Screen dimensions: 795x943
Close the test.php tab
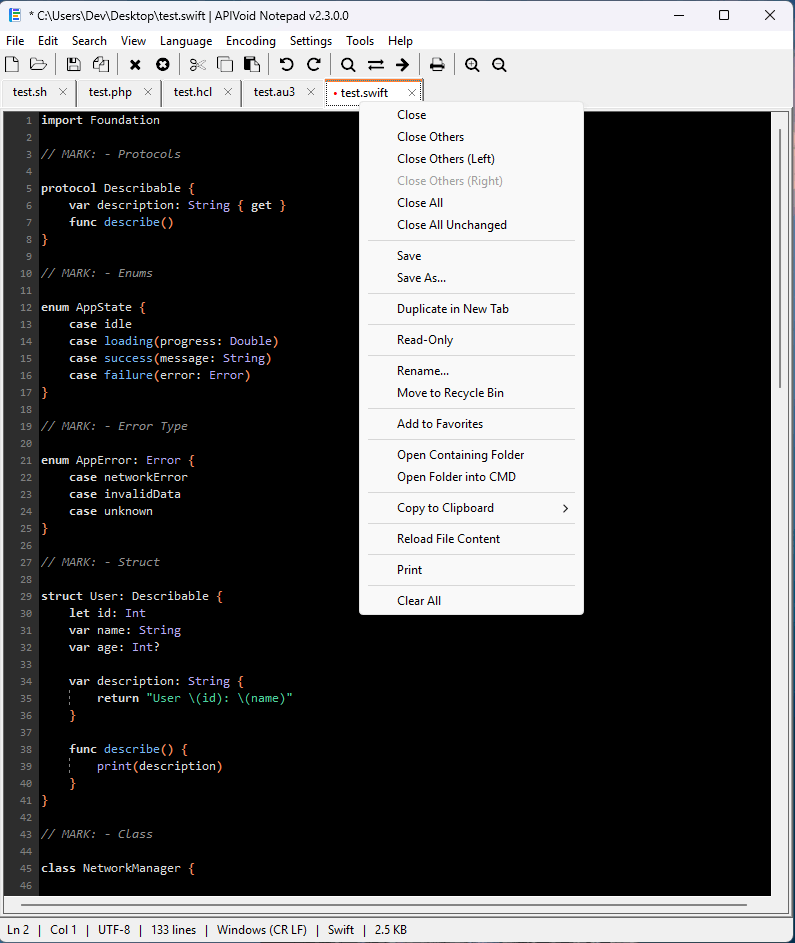point(148,92)
